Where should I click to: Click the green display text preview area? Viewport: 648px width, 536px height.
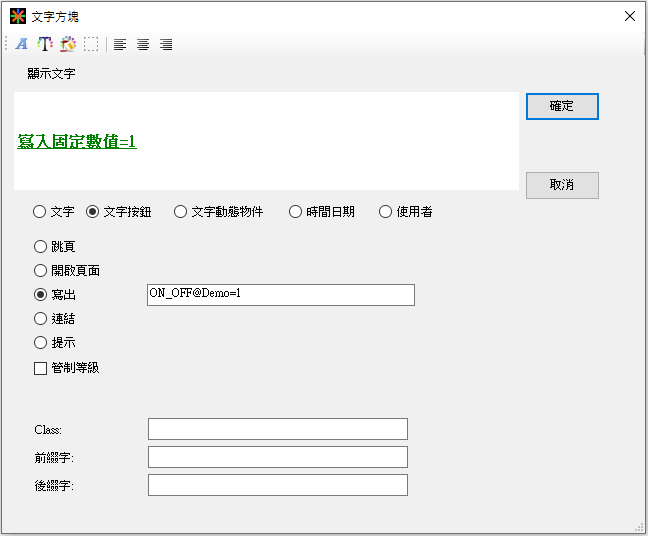[x=266, y=141]
